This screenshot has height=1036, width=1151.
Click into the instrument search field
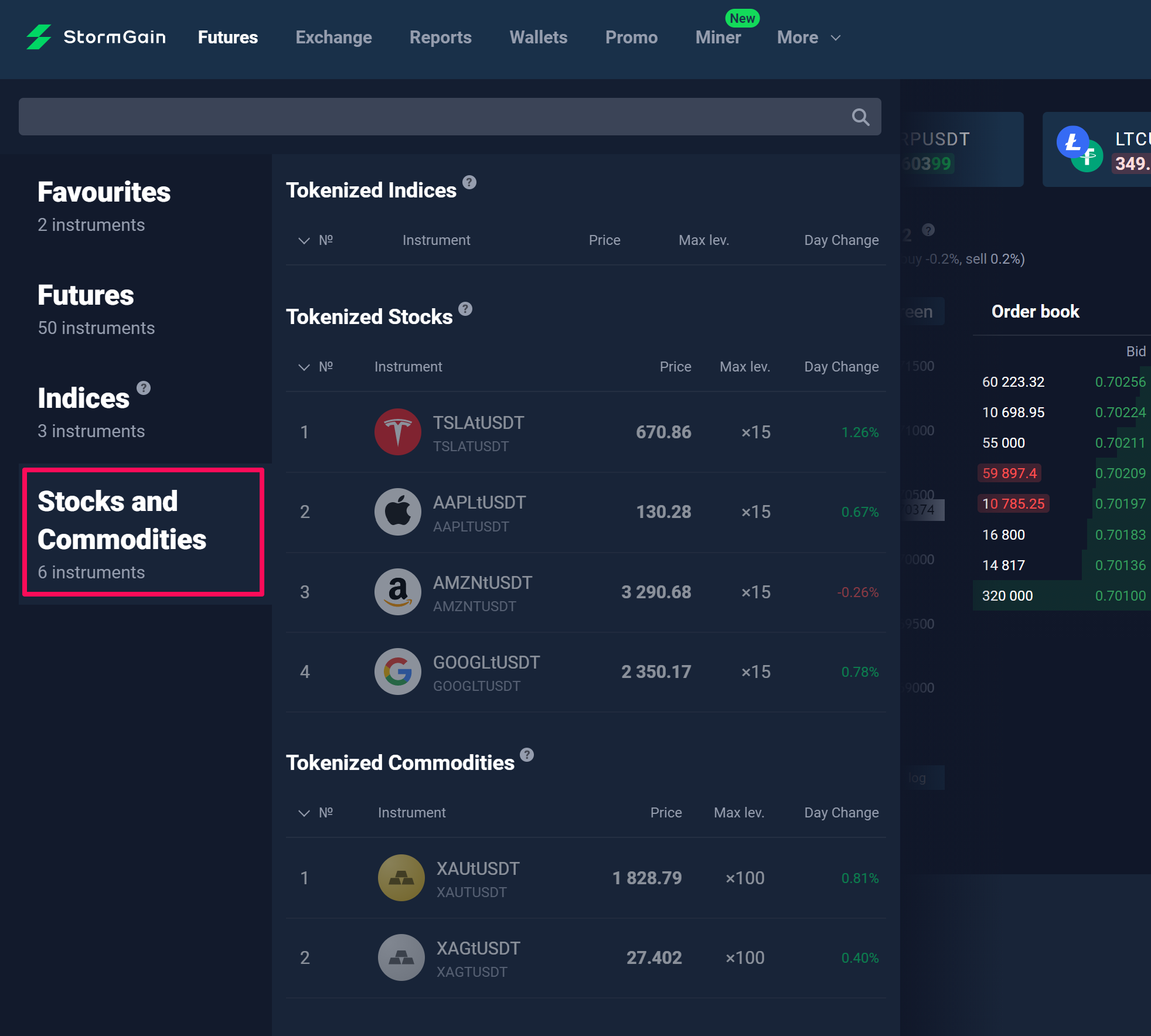[434, 117]
